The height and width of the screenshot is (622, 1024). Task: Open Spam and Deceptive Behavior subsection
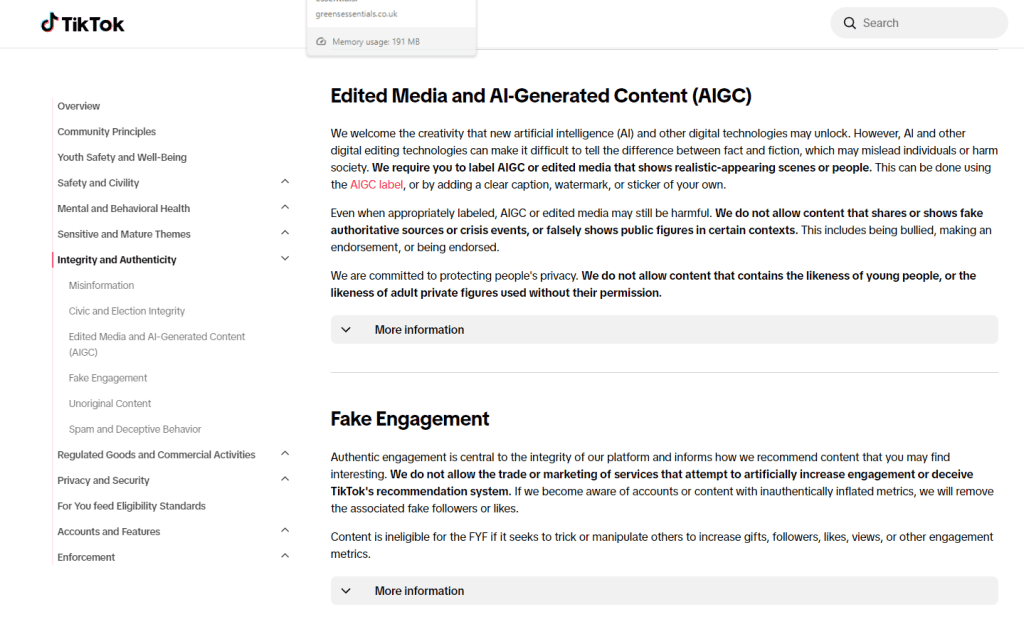tap(135, 429)
